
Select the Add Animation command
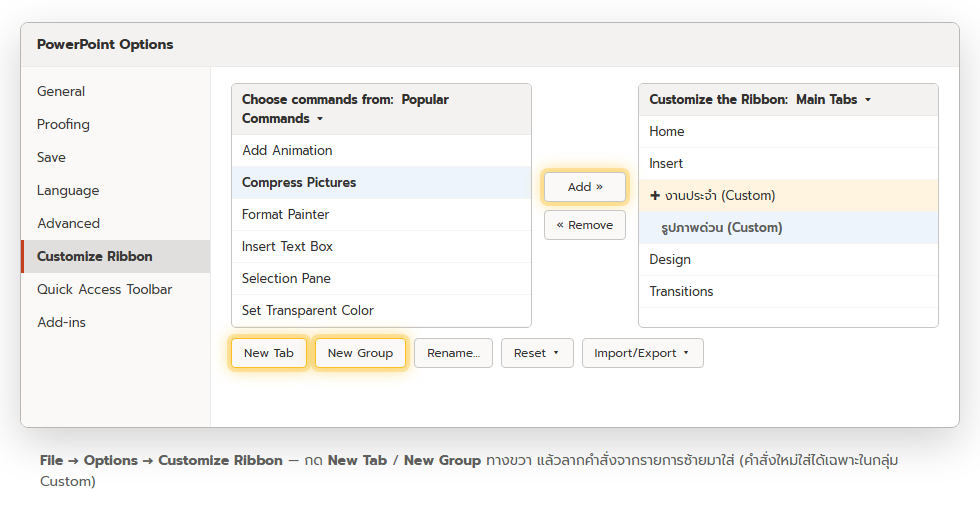tap(381, 151)
